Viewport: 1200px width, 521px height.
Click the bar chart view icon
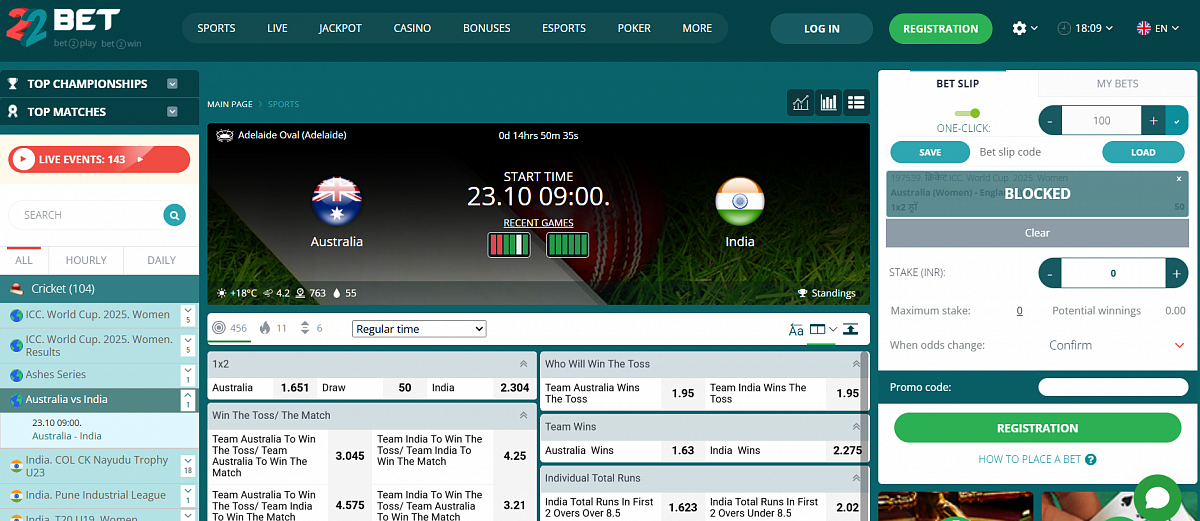[x=828, y=102]
